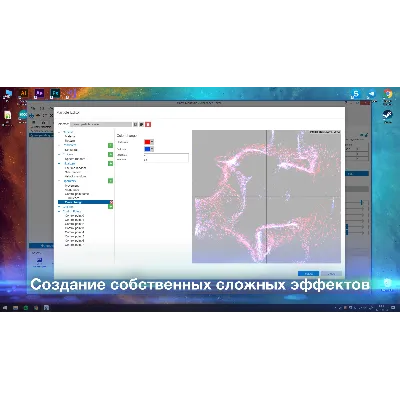Viewport: 400px width, 400px height.
Task: Open Adobe Illustrator desktop shortcut
Action: click(23, 93)
